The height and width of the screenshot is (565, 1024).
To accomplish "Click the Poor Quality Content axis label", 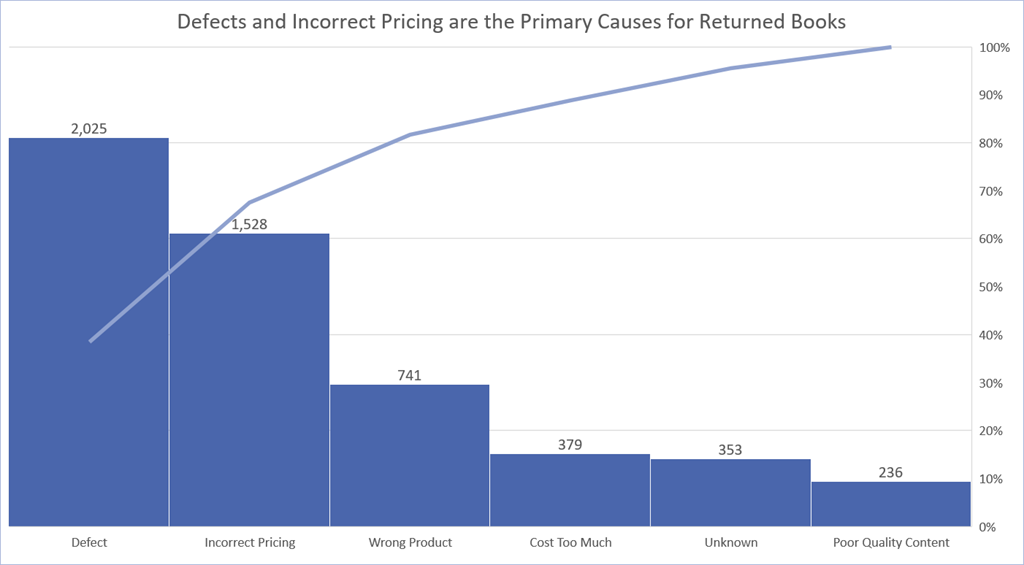I will tap(890, 542).
